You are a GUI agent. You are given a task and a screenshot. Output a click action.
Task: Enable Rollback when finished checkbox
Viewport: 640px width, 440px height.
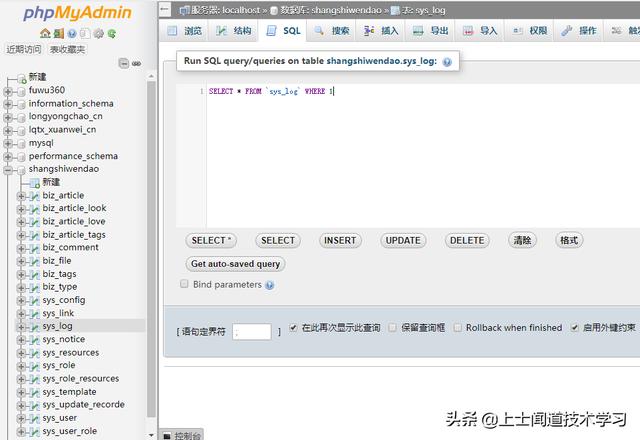(x=458, y=327)
